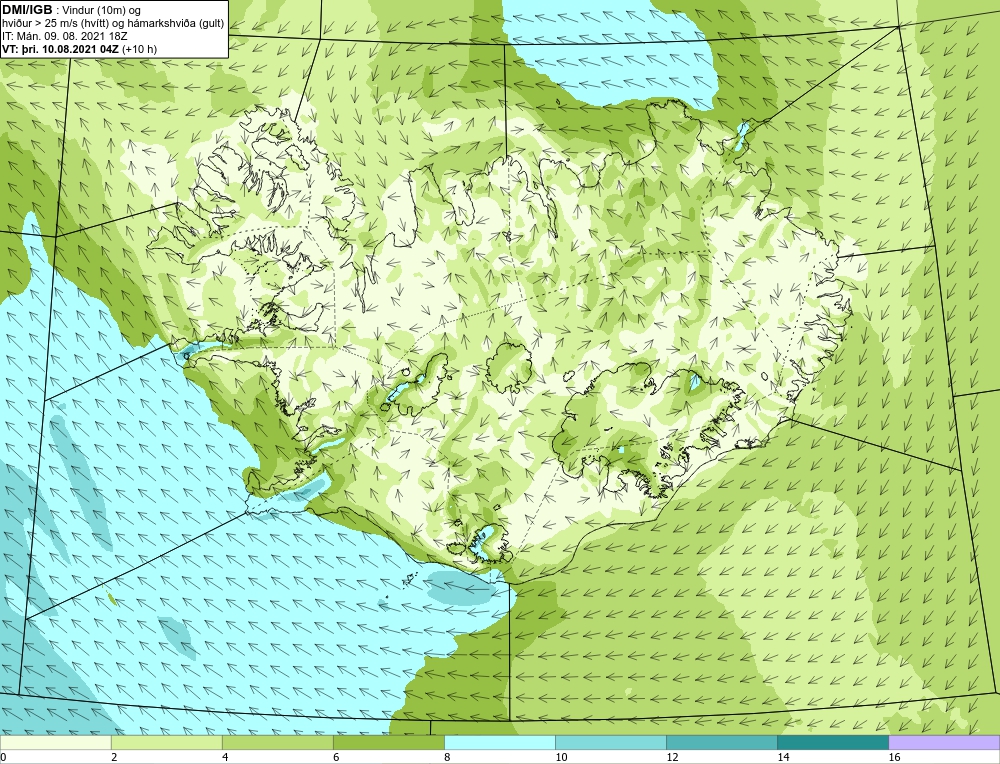The width and height of the screenshot is (1000, 764).
Task: Click the purple legend swatch above 16 m/s
Action: point(944,742)
